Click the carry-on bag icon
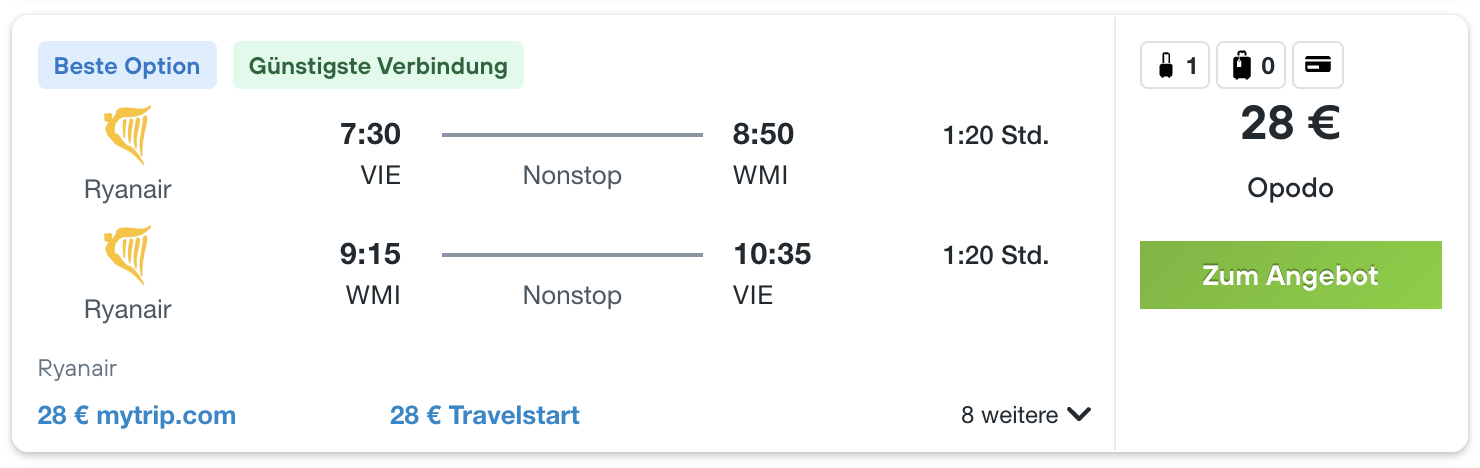This screenshot has width=1480, height=468. pyautogui.click(x=1165, y=66)
